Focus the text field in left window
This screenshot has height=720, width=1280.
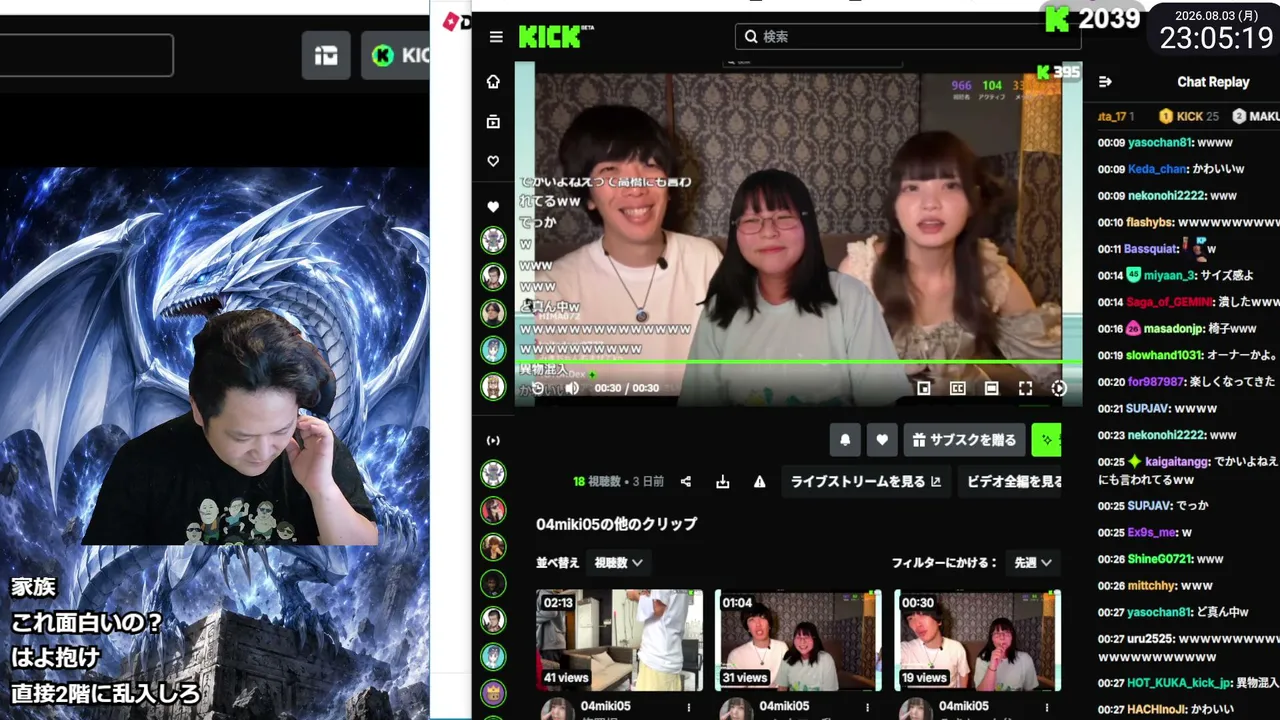coord(86,56)
